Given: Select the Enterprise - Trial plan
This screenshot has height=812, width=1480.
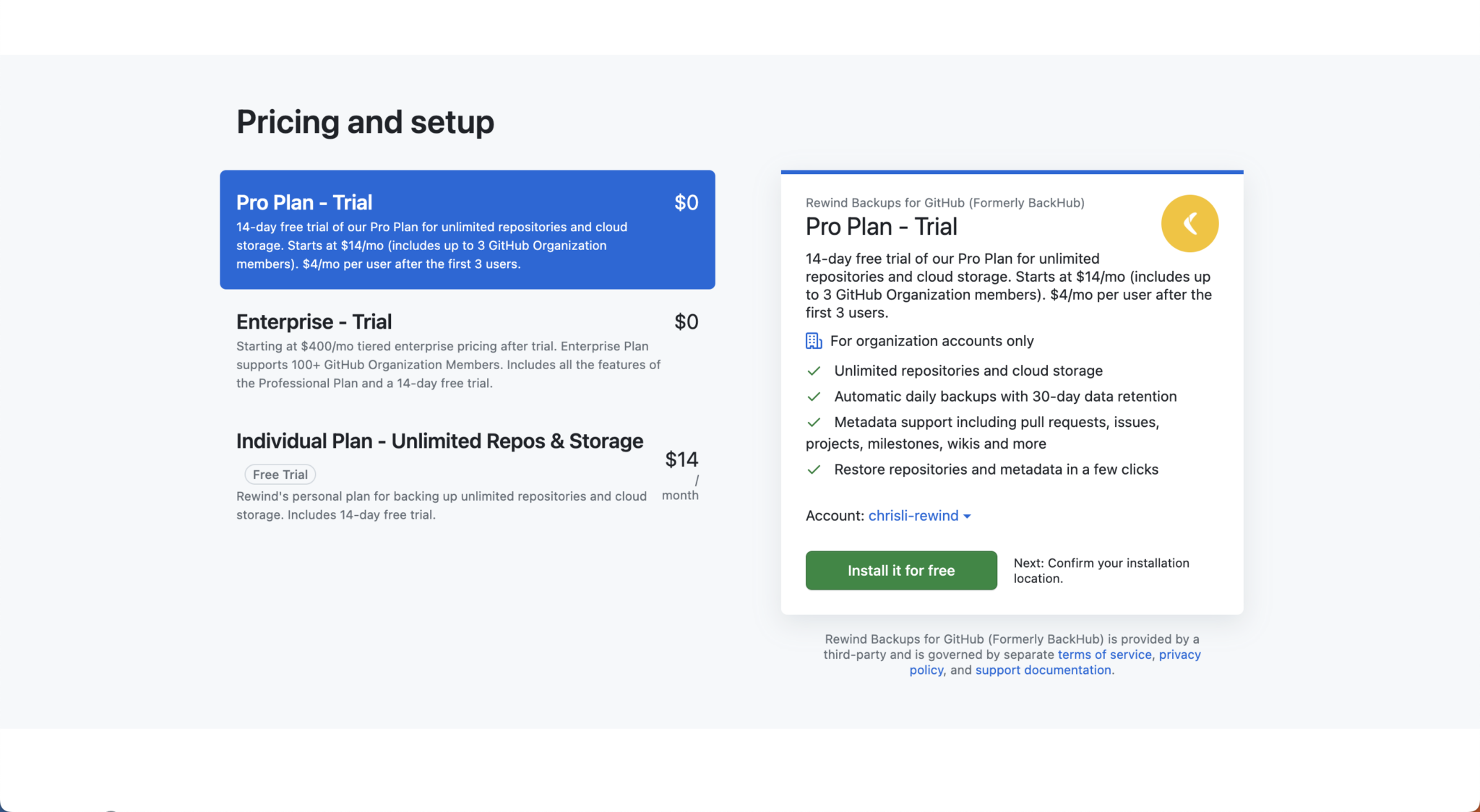Looking at the screenshot, I should (467, 350).
